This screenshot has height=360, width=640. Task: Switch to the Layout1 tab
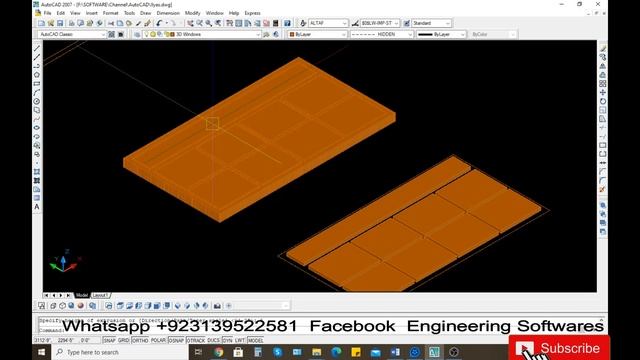click(x=100, y=295)
